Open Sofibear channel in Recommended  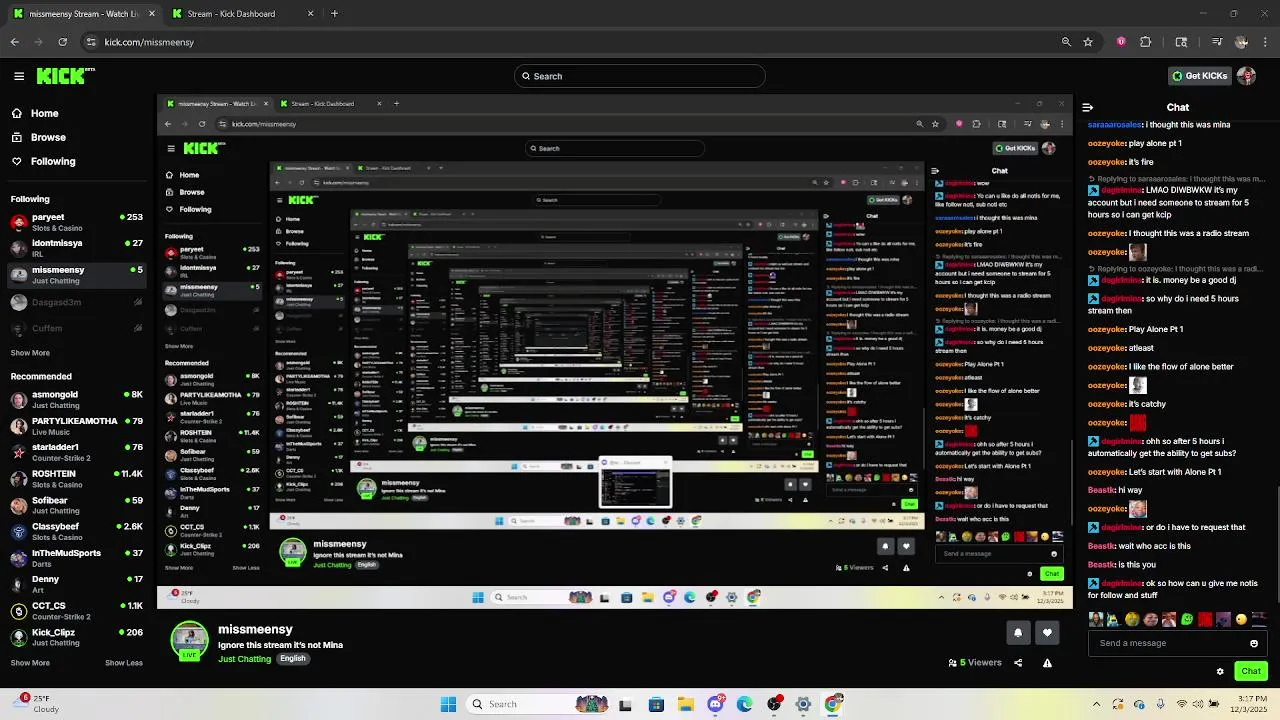click(x=76, y=505)
